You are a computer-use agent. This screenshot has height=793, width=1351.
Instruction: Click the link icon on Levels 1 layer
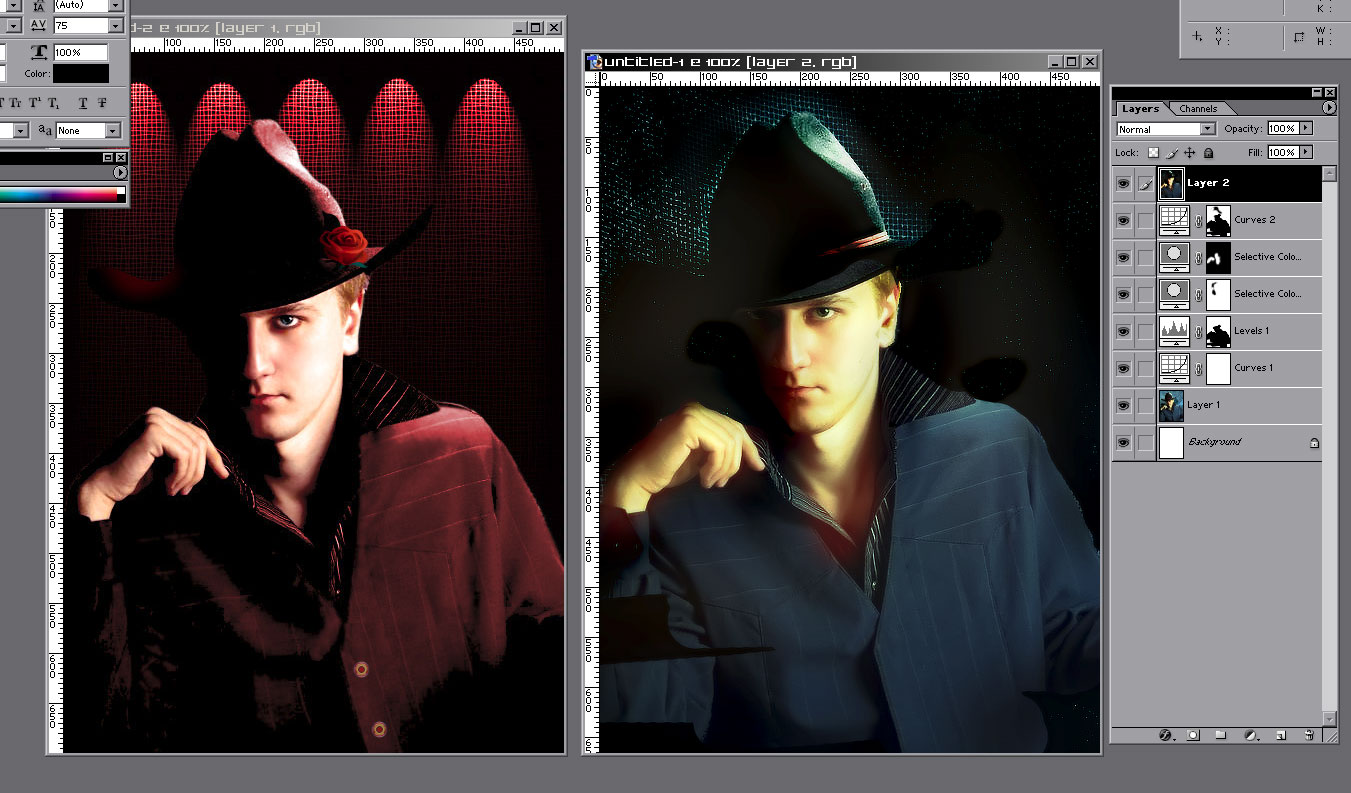tap(1197, 331)
